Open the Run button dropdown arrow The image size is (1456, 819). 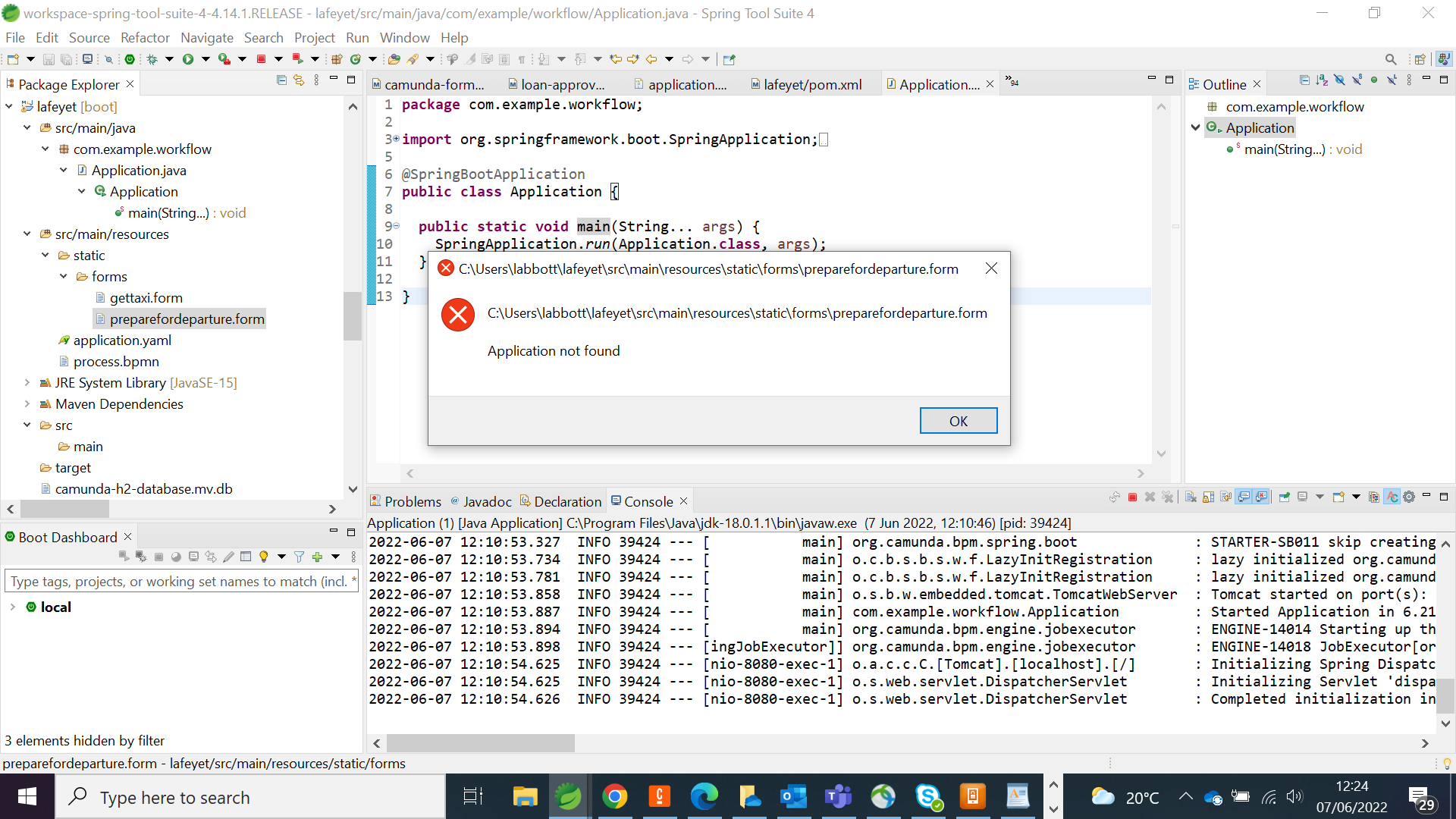tap(205, 59)
